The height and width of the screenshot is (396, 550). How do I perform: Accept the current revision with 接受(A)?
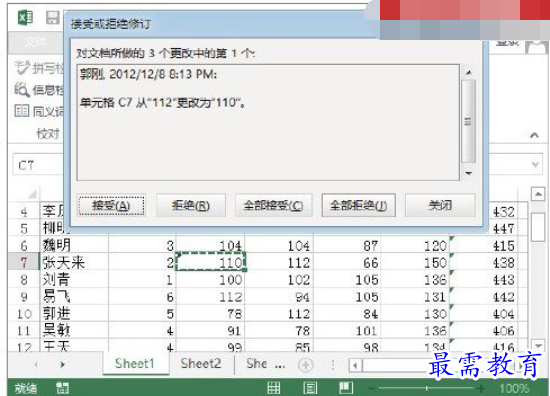(x=111, y=205)
